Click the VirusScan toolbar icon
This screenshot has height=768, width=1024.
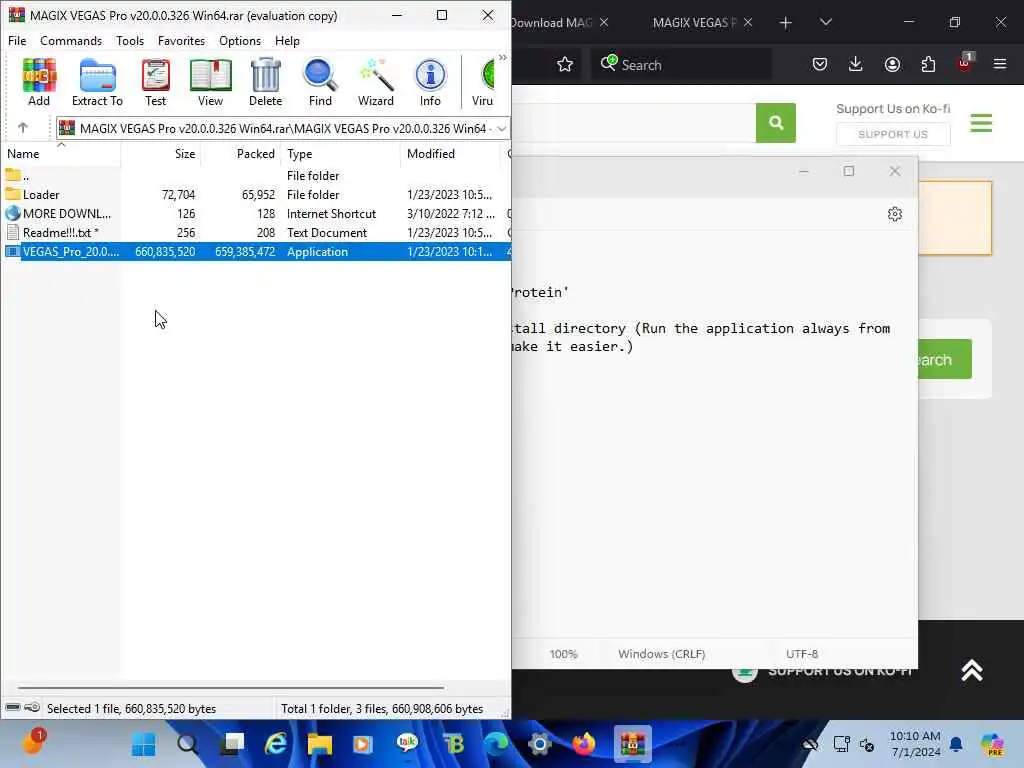tap(484, 82)
